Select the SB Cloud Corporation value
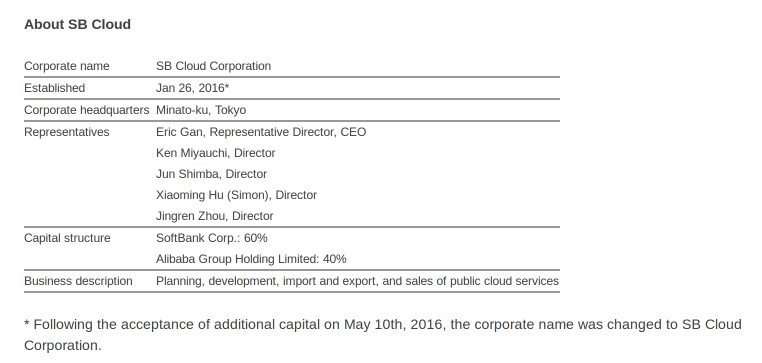762x363 pixels. (x=213, y=66)
